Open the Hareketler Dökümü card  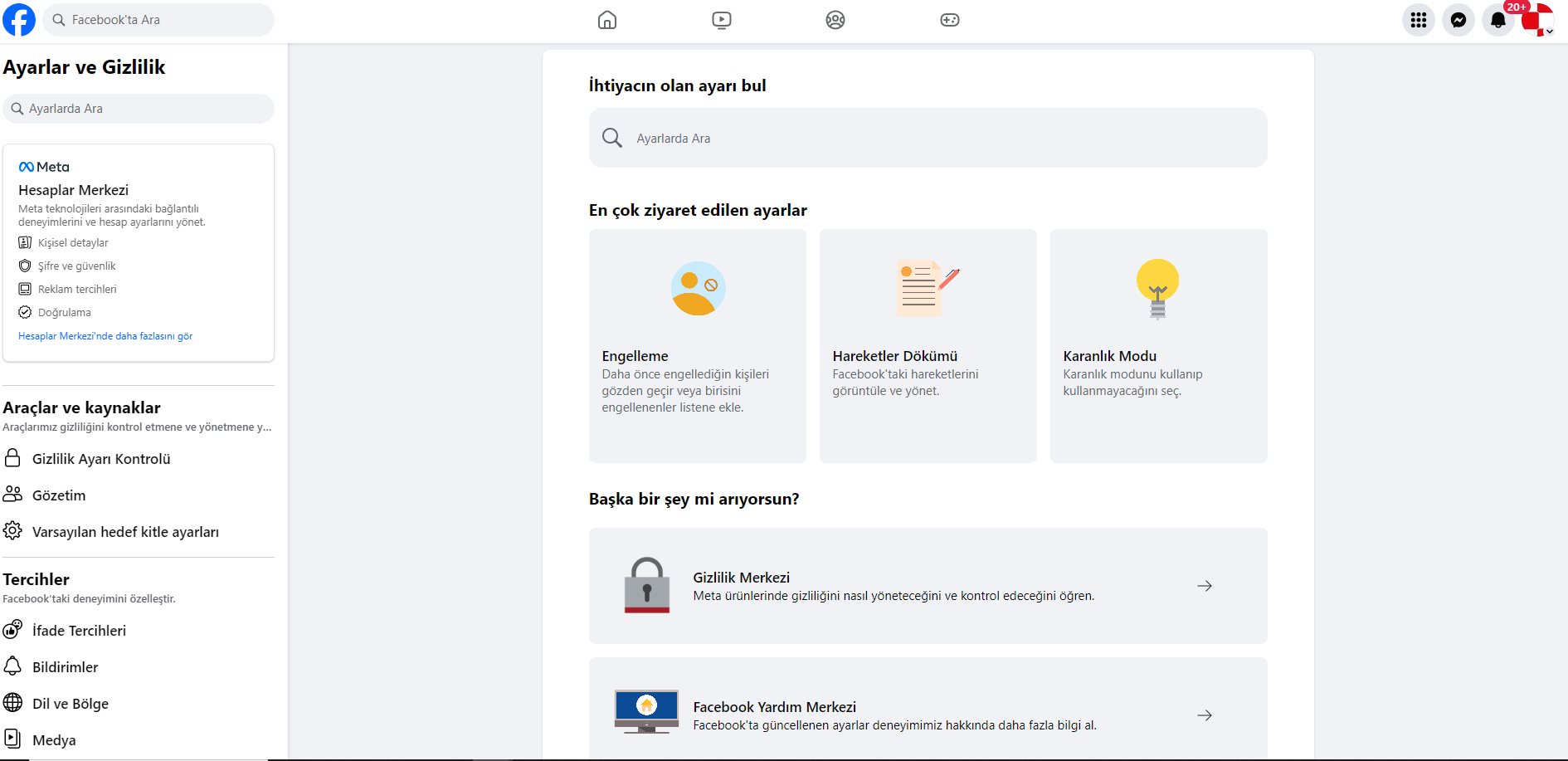tap(928, 346)
